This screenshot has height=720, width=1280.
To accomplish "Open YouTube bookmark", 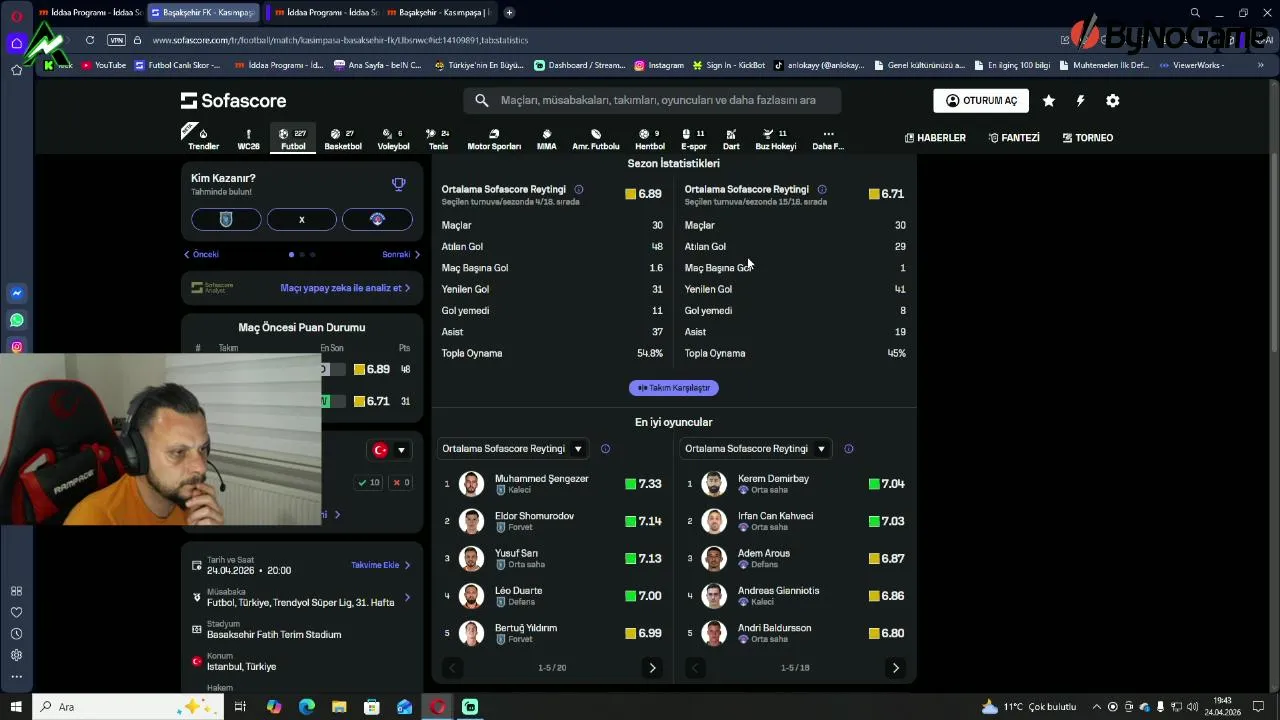I will [104, 65].
